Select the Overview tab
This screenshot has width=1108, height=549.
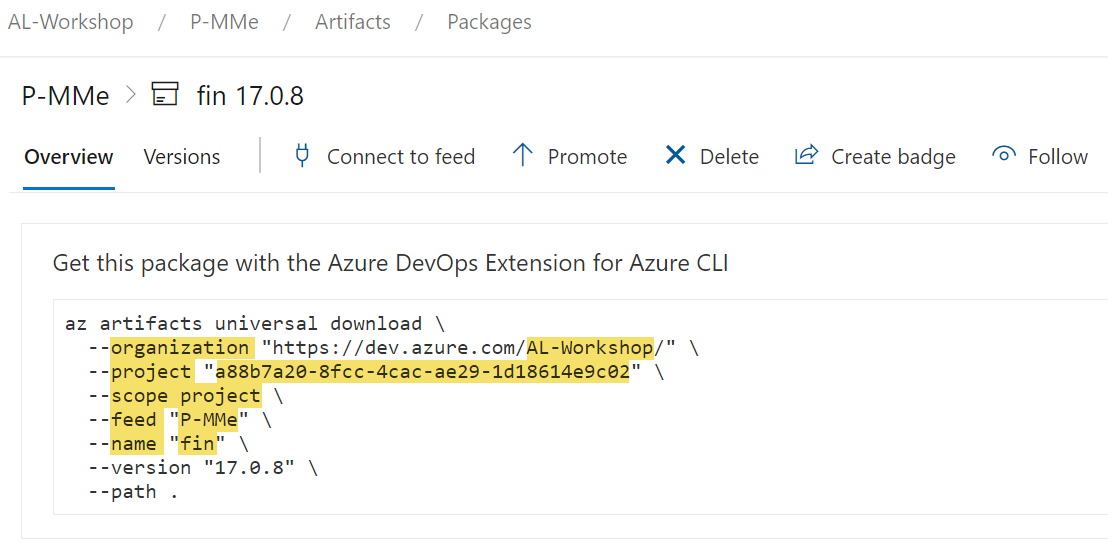point(69,157)
